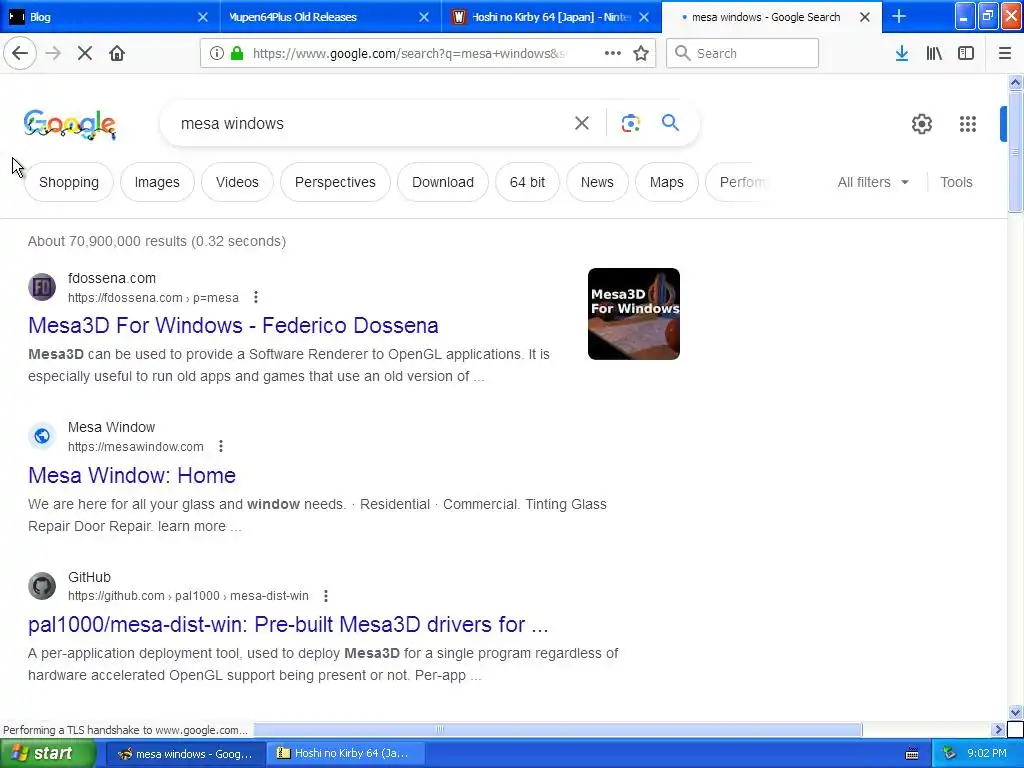
Task: Click the forward navigation arrow
Action: point(53,53)
